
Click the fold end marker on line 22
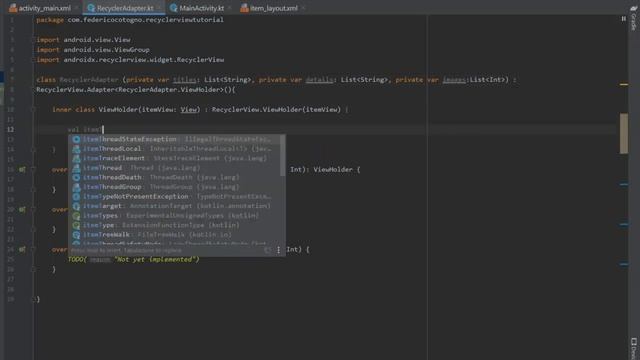coord(33,229)
